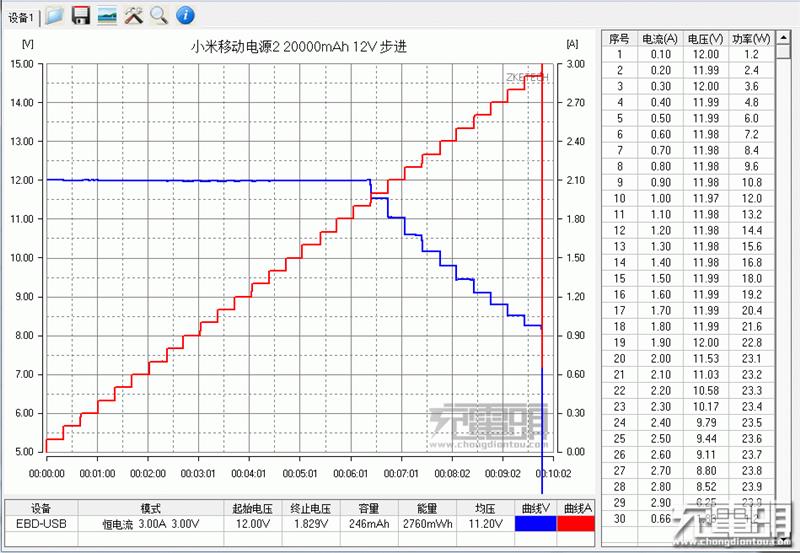800x553 pixels.
Task: Select current 0.66 in row 30
Action: coord(660,519)
